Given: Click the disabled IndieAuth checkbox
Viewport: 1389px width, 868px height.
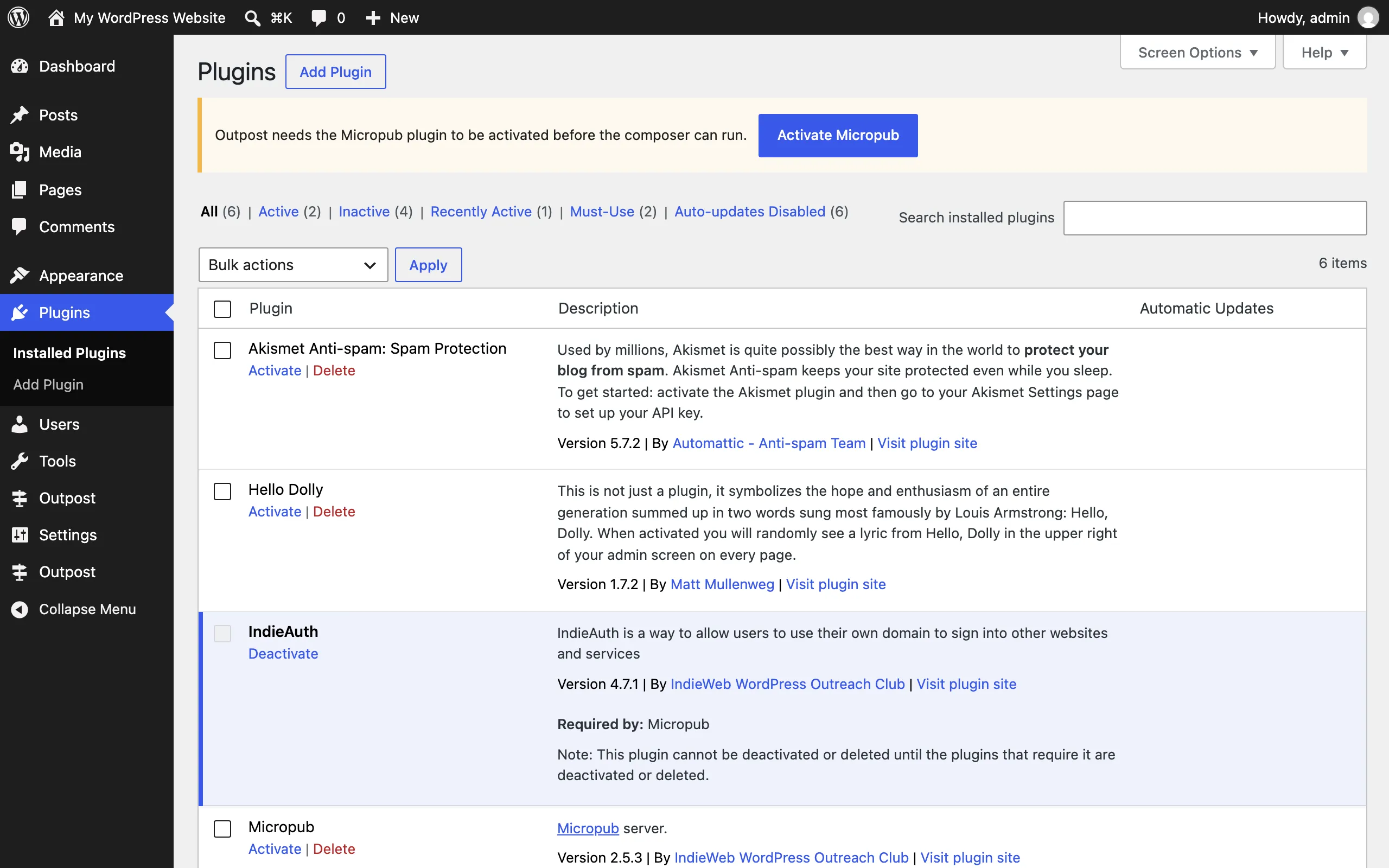Looking at the screenshot, I should coord(222,633).
